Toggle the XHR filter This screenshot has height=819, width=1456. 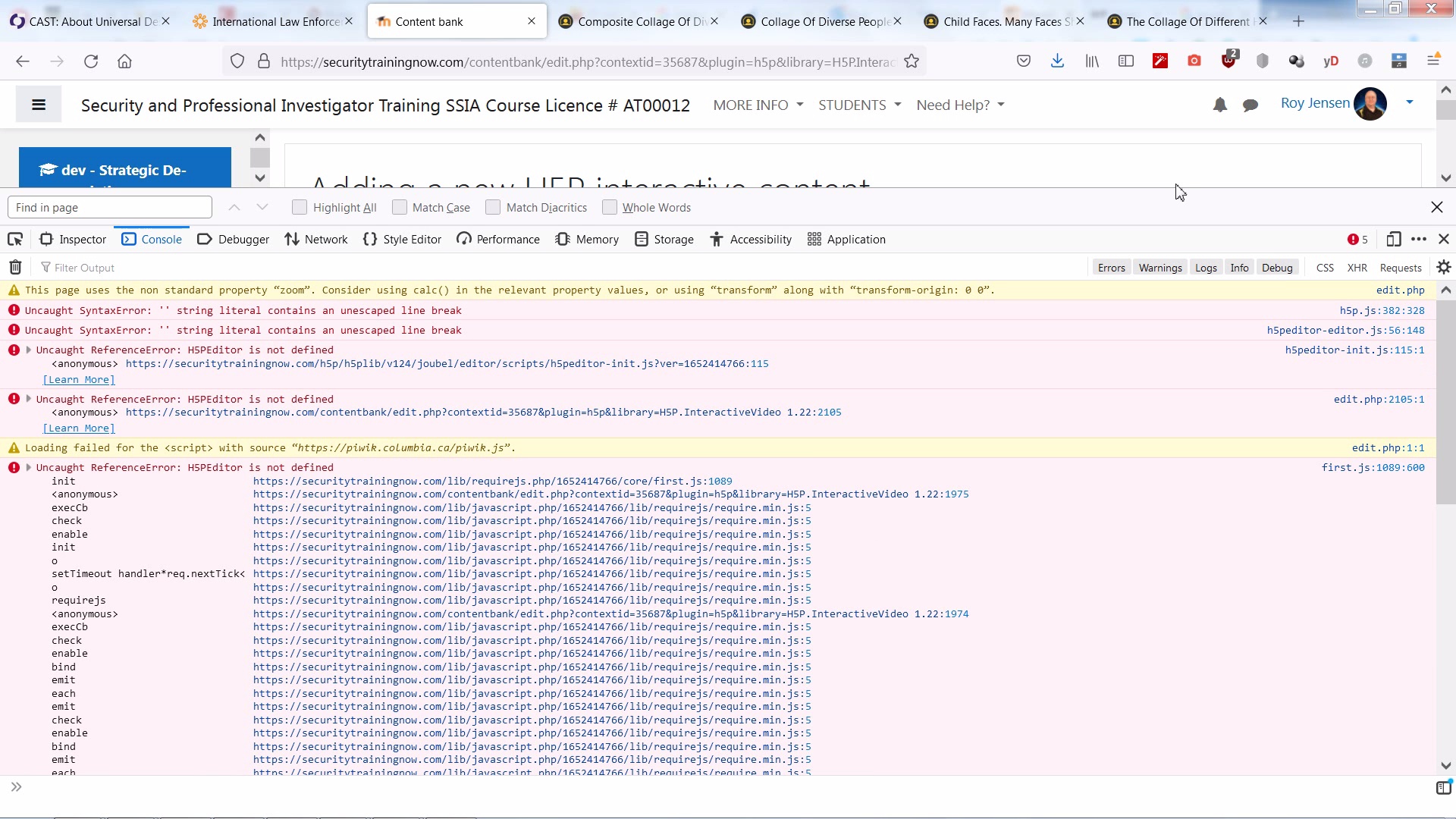(x=1357, y=268)
